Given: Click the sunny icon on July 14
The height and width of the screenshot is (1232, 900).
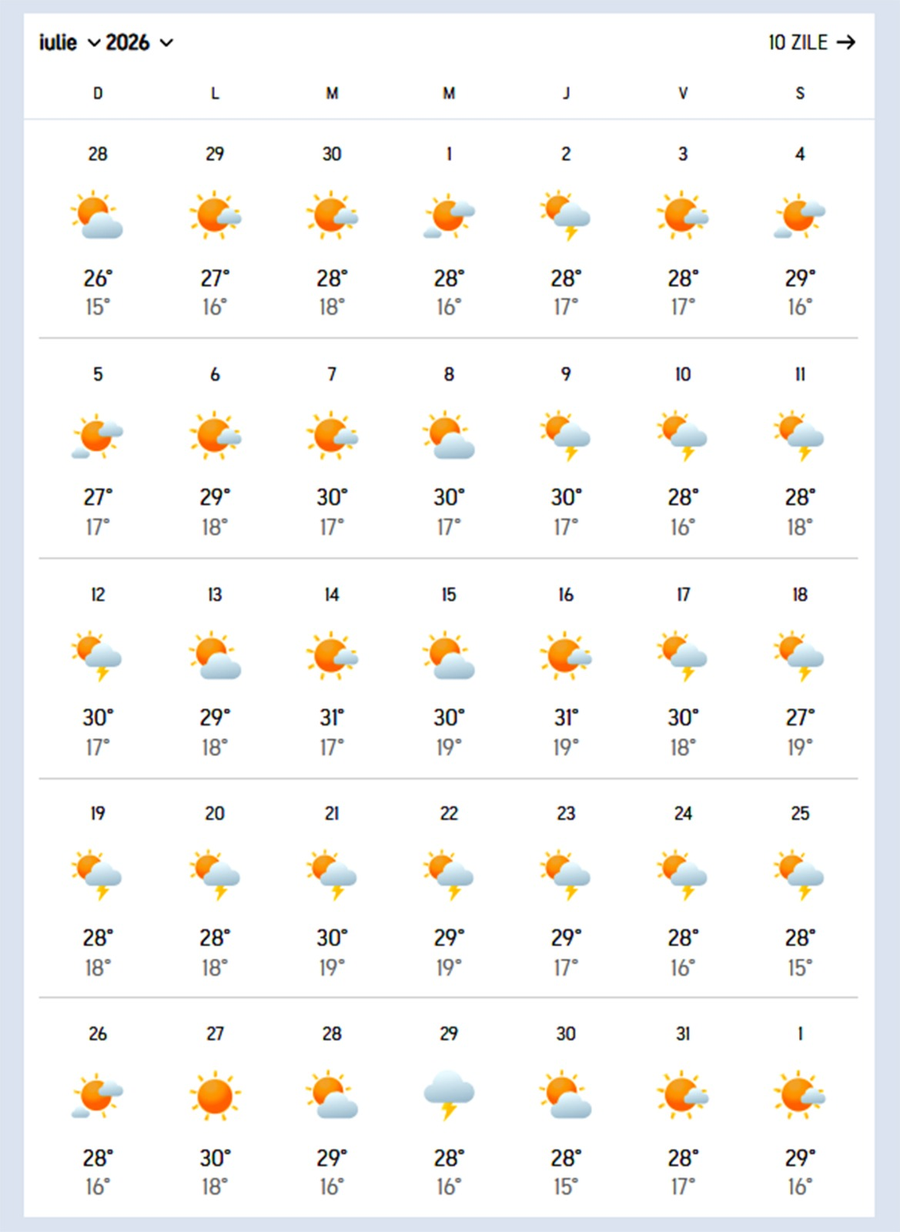Looking at the screenshot, I should click(x=332, y=655).
